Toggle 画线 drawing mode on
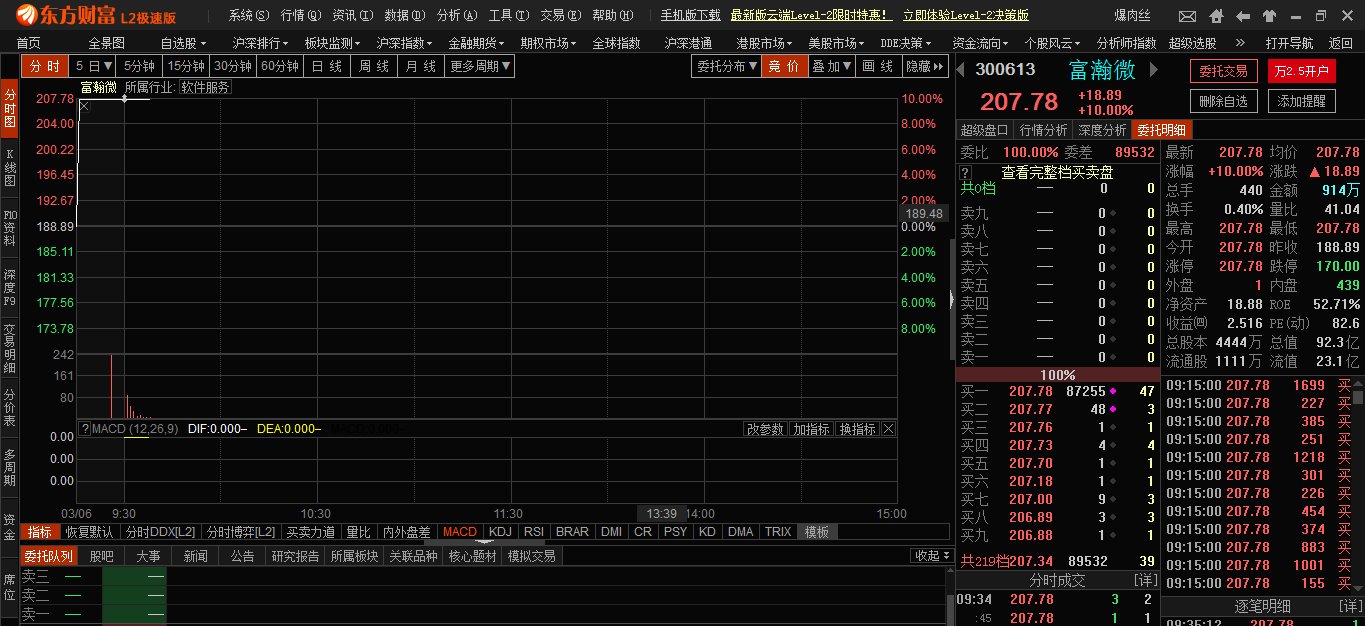 pyautogui.click(x=877, y=66)
